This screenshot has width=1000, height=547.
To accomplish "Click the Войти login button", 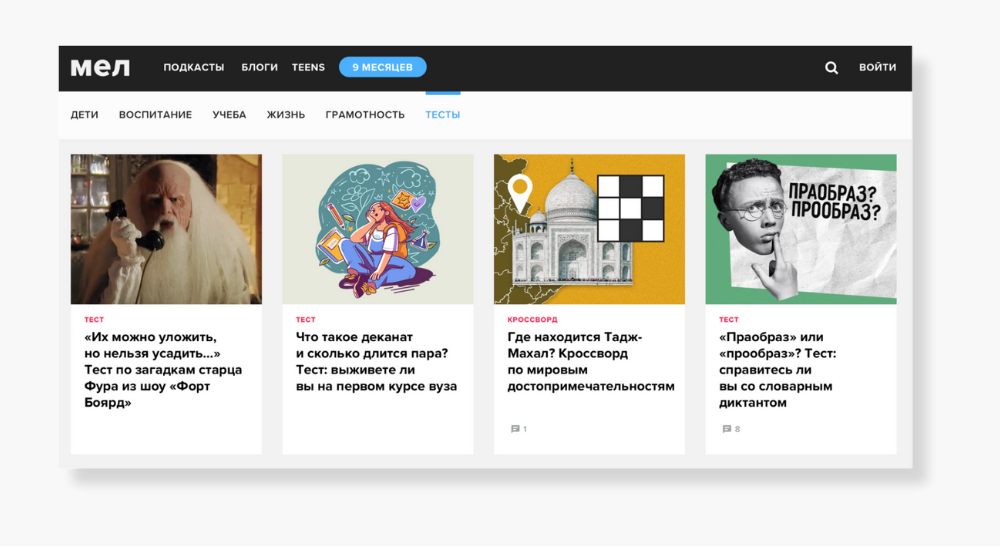I will pos(877,68).
